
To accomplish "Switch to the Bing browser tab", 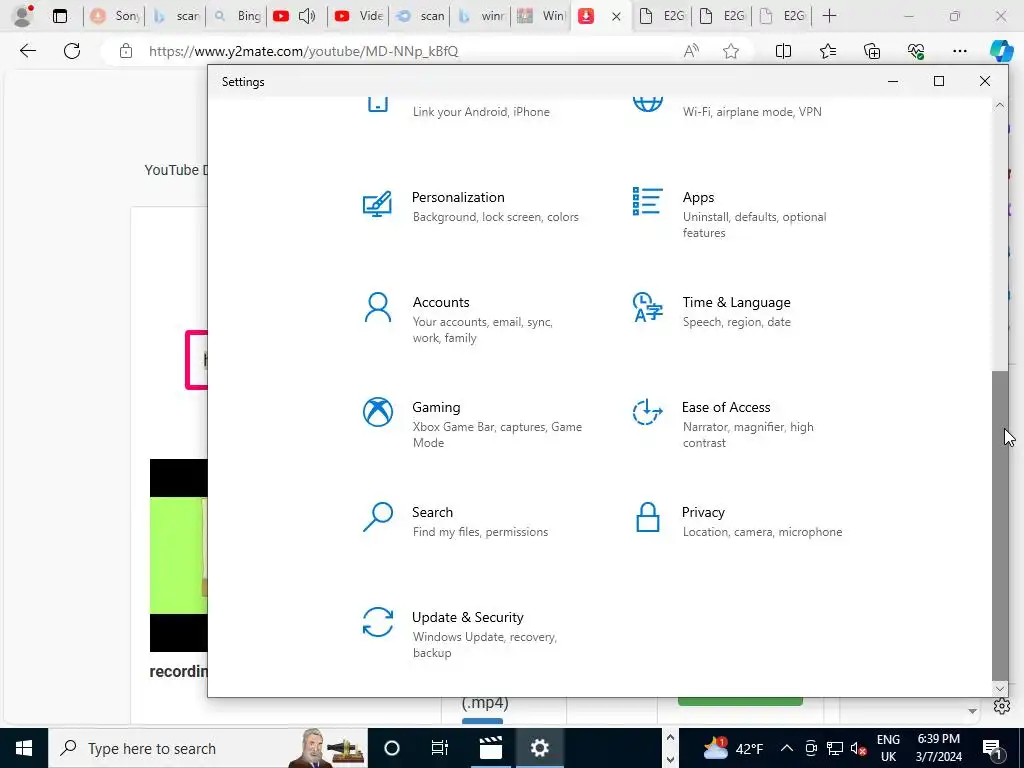I will coord(238,16).
